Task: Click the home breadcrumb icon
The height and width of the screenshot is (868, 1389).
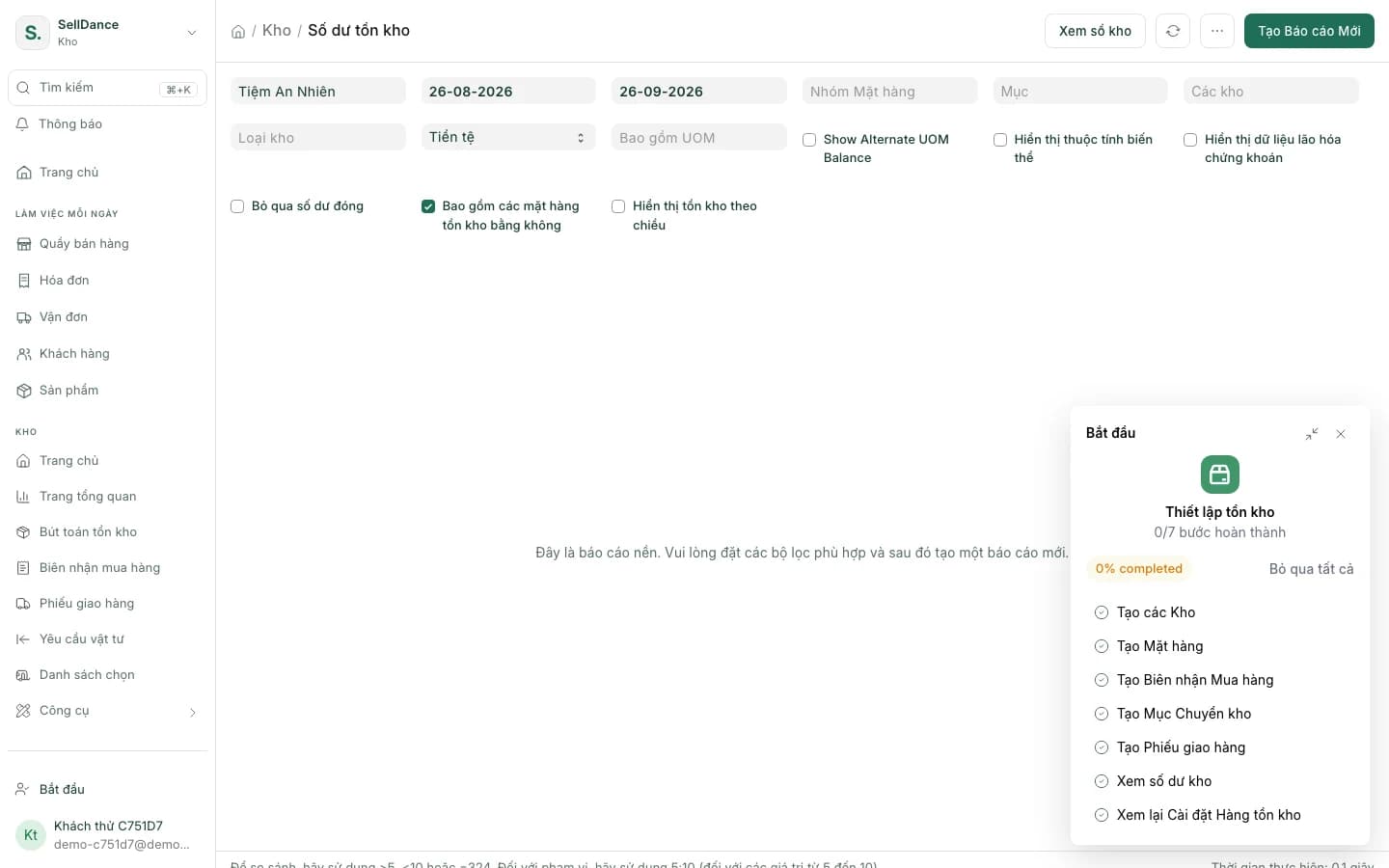Action: pyautogui.click(x=238, y=31)
